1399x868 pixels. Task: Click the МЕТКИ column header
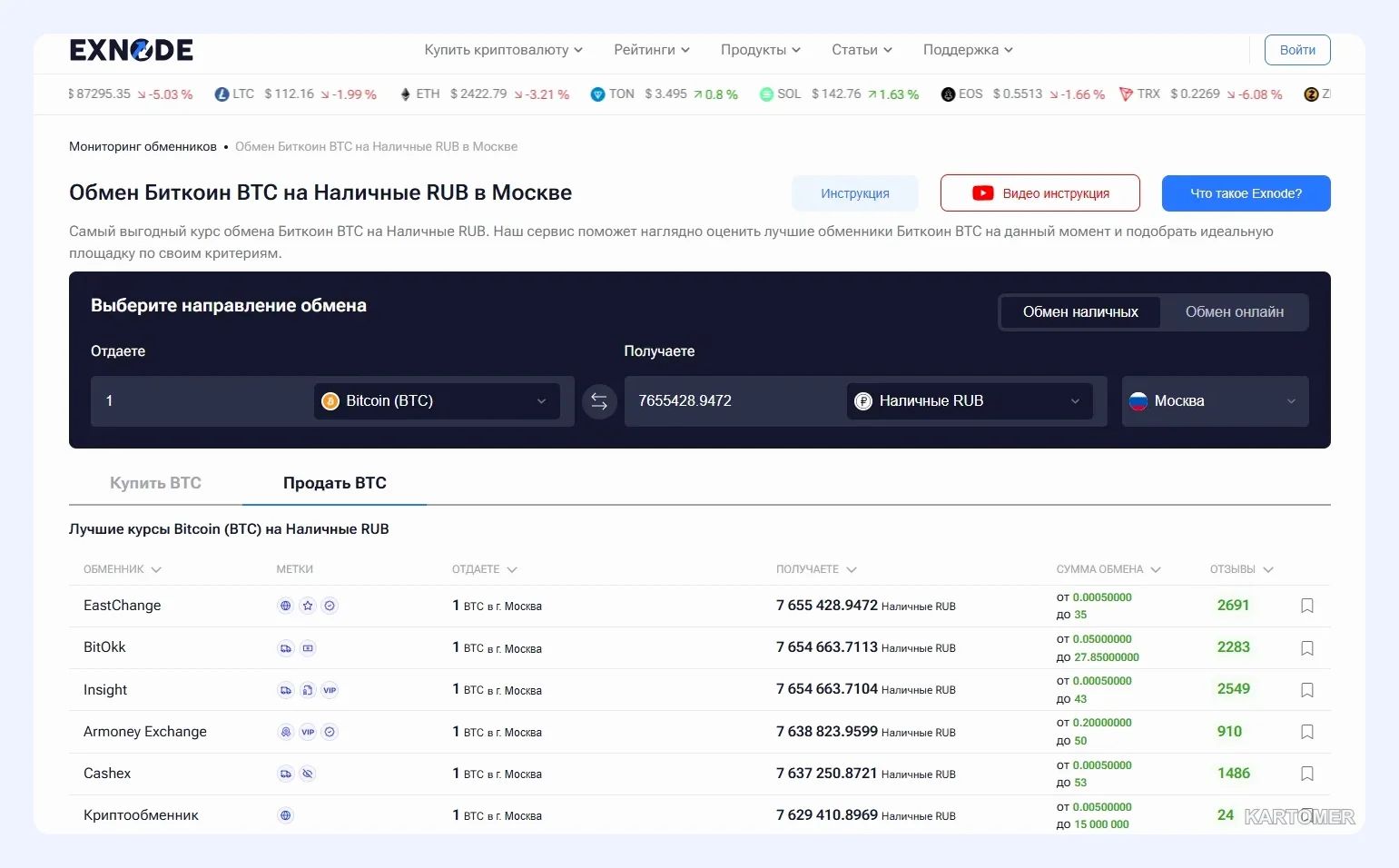point(294,569)
